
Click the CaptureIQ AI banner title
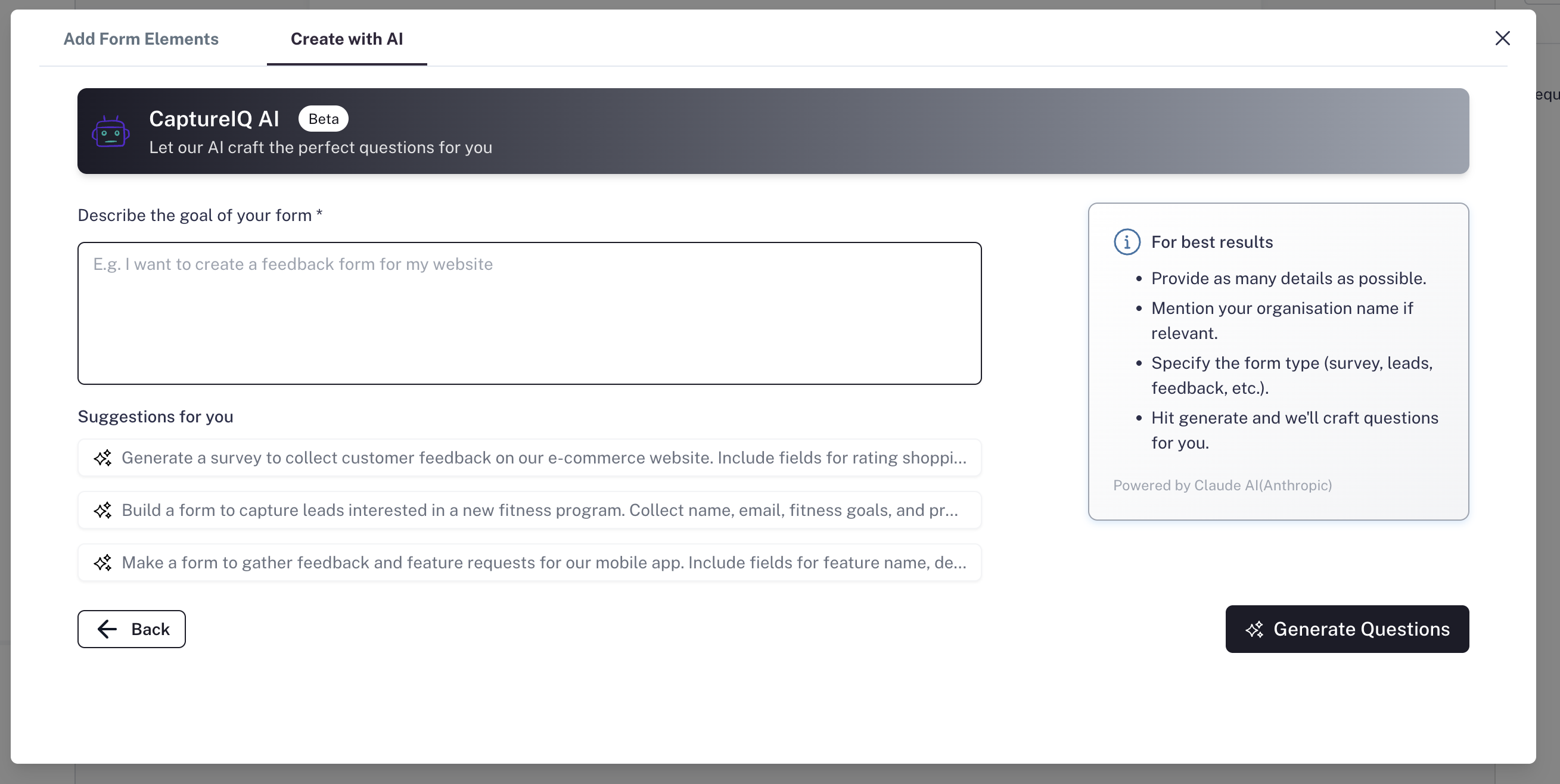214,119
